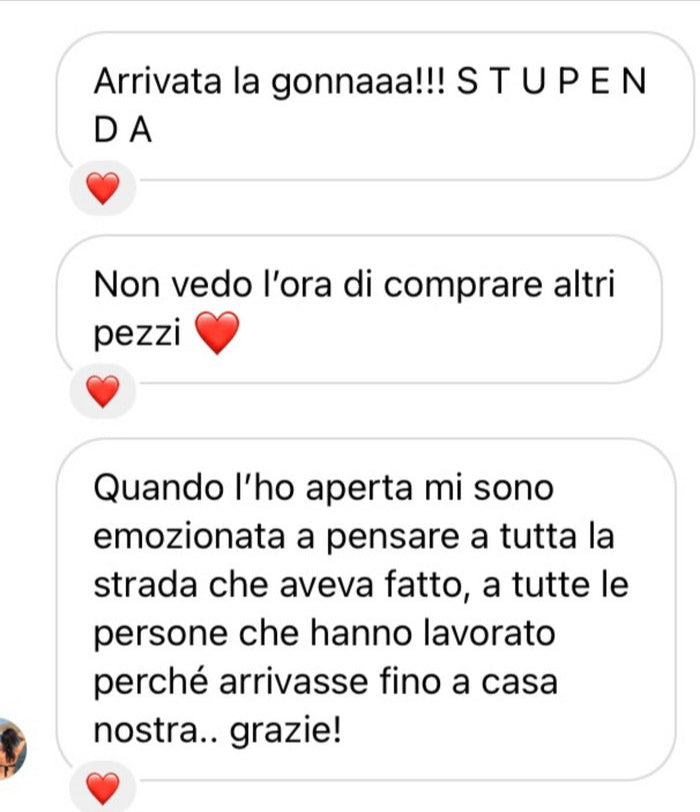Click the text 'strada che aveva fatto,'

[282, 585]
